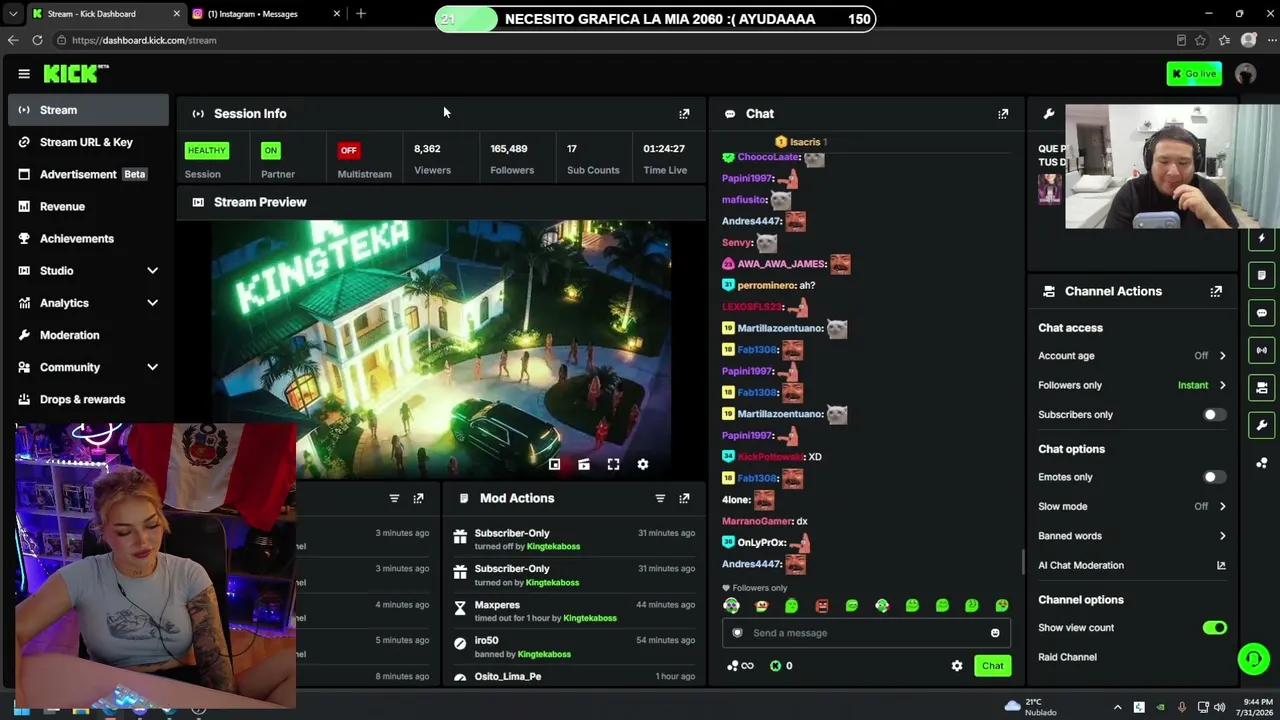Image resolution: width=1280 pixels, height=720 pixels.
Task: Click Kingtekaboss in the Maxperes timeout row
Action: click(x=590, y=618)
